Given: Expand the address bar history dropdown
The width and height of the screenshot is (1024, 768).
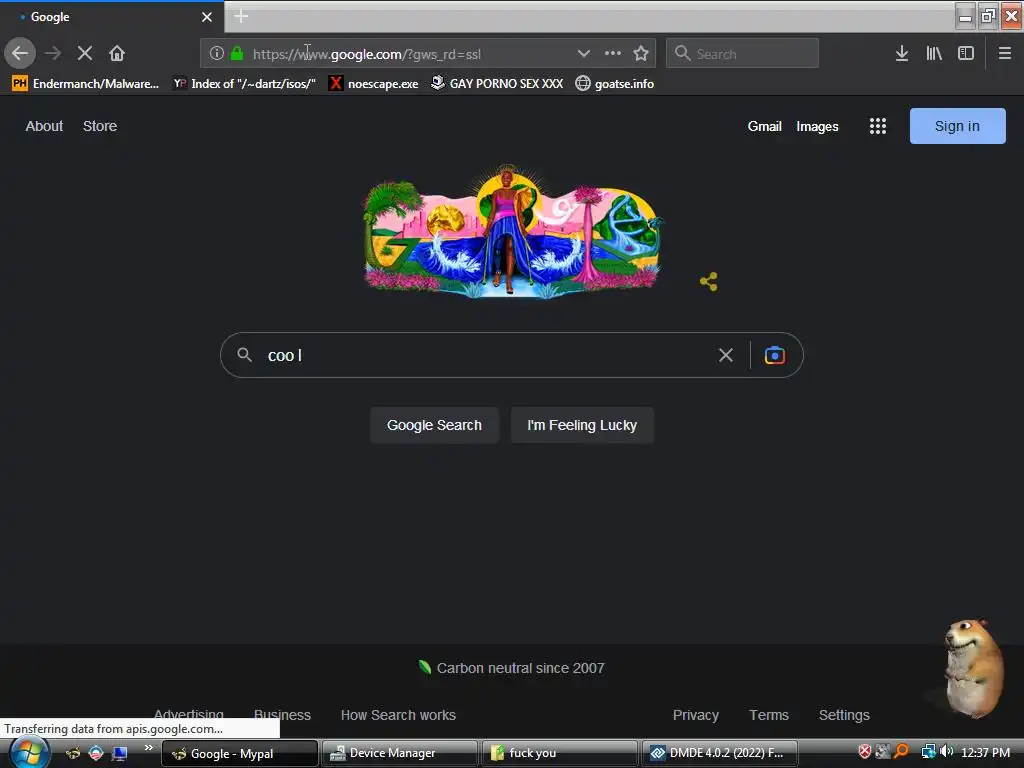Looking at the screenshot, I should click(584, 54).
